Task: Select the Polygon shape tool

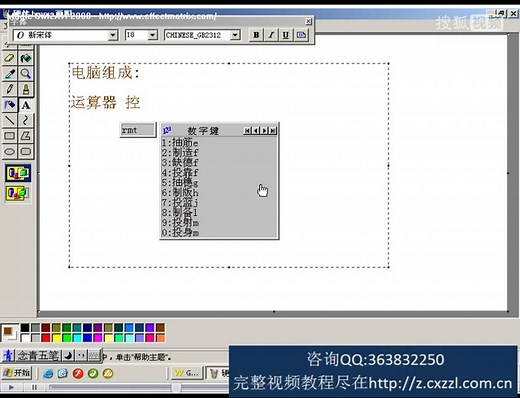Action: click(x=26, y=136)
